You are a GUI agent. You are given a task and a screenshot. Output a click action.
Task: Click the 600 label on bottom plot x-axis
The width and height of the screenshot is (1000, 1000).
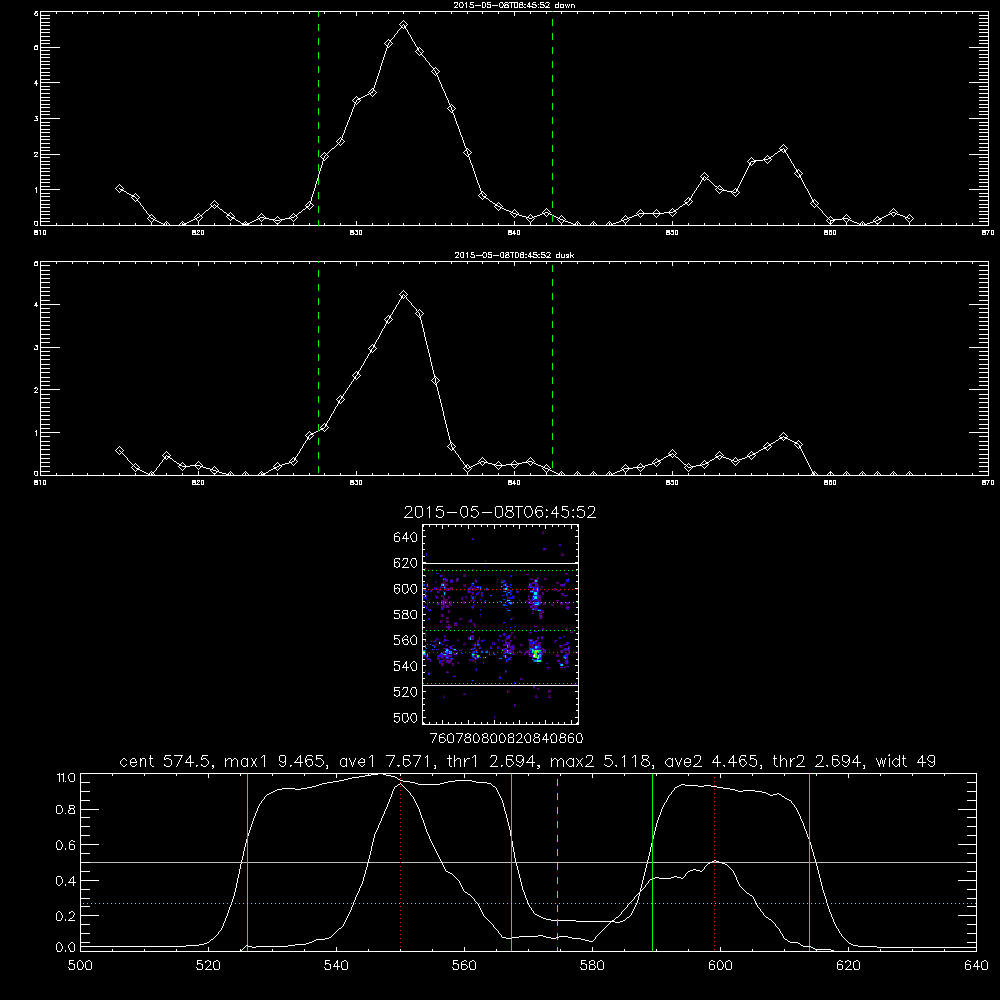coord(720,966)
